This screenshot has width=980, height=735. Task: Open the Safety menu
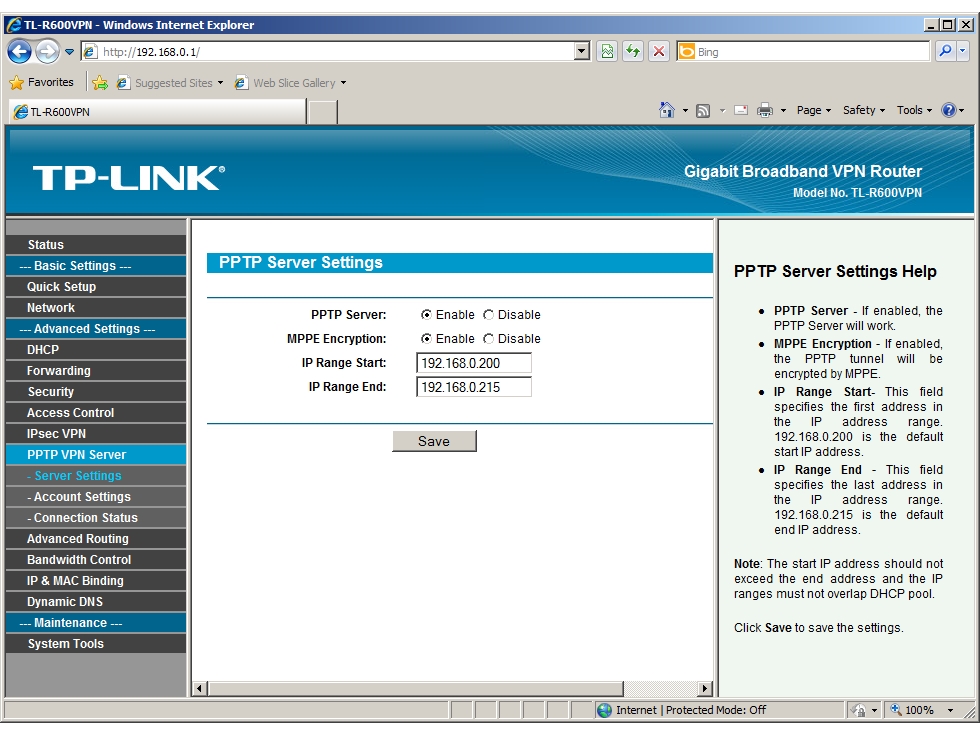(864, 111)
